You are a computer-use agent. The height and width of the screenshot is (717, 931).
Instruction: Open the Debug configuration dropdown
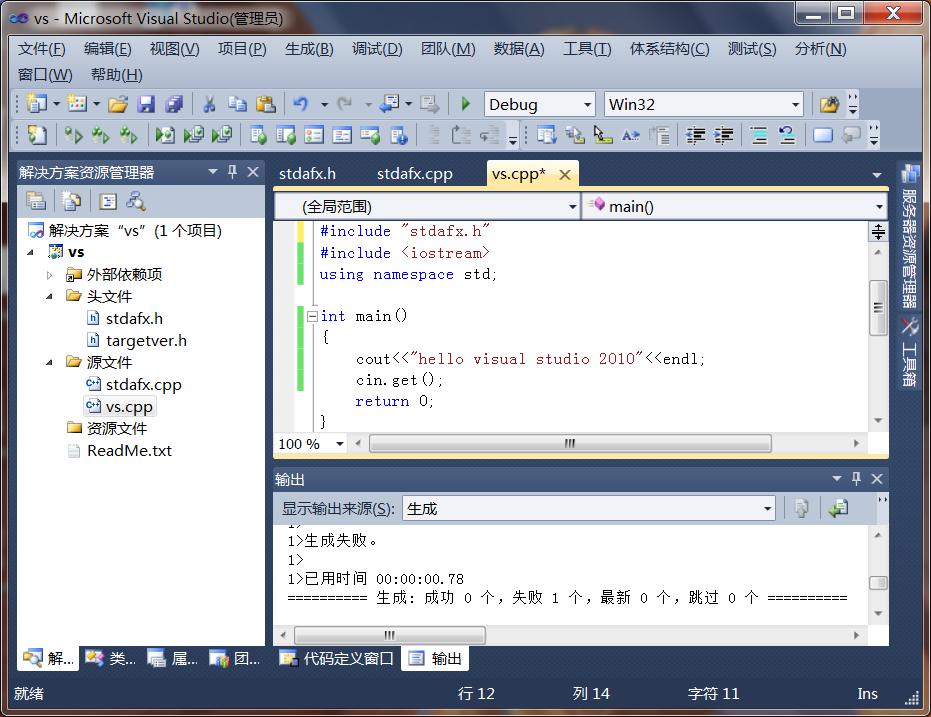click(587, 105)
